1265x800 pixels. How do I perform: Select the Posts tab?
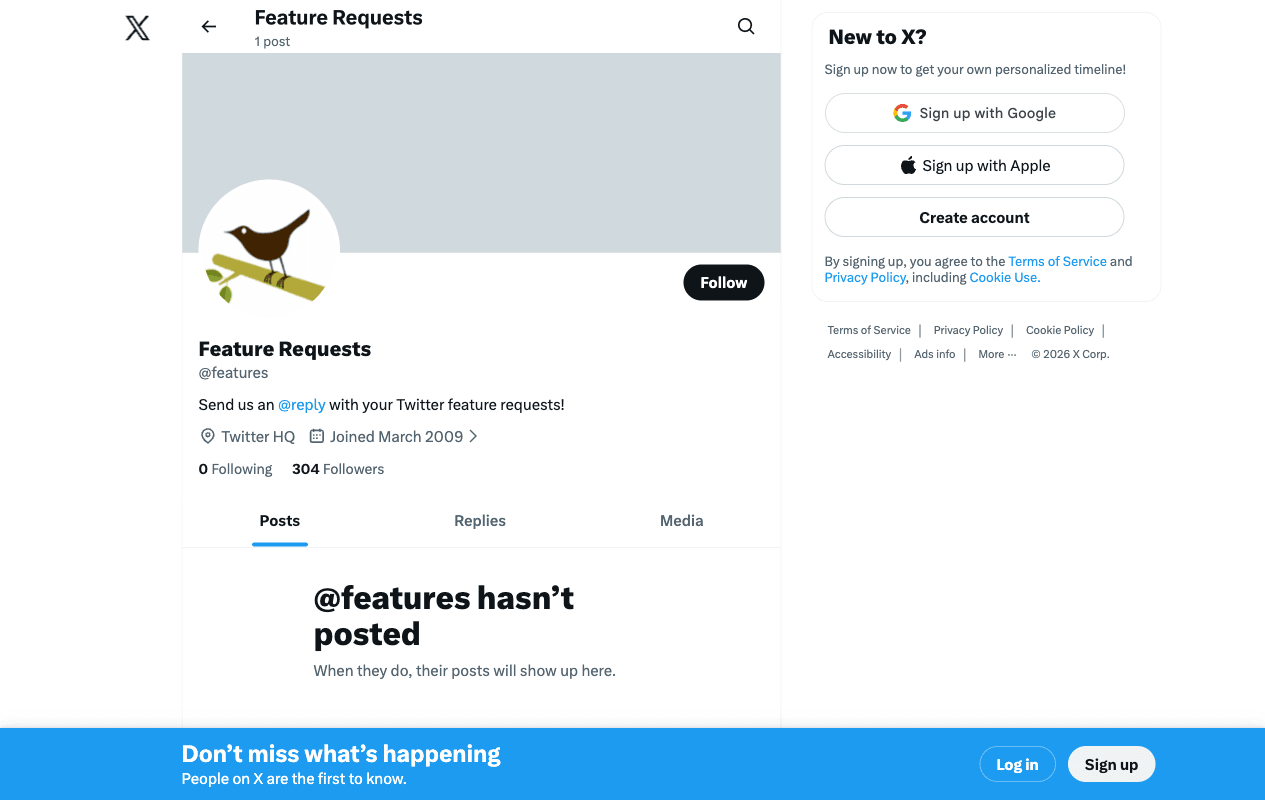tap(279, 520)
